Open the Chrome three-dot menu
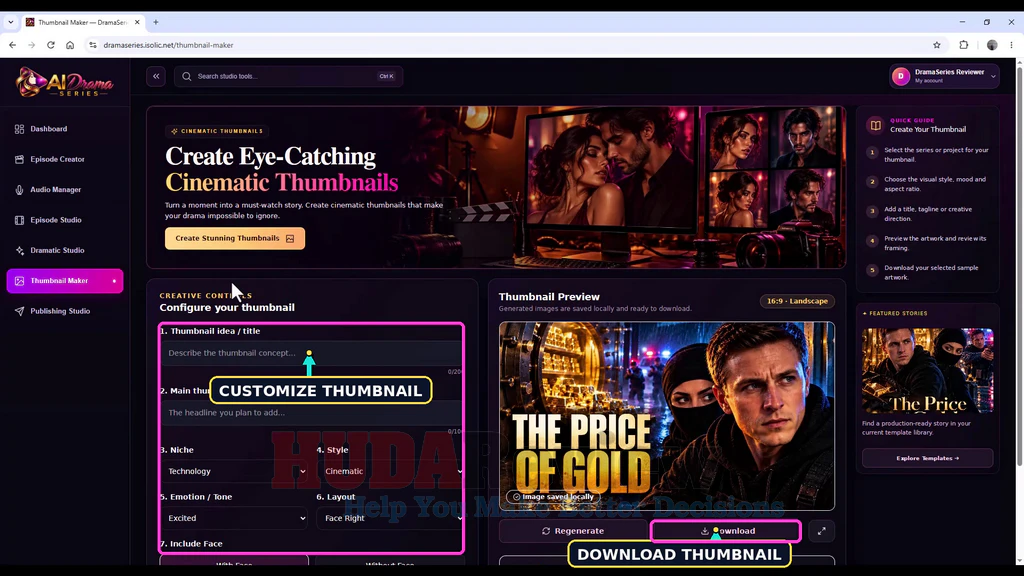The image size is (1024, 576). [1012, 45]
